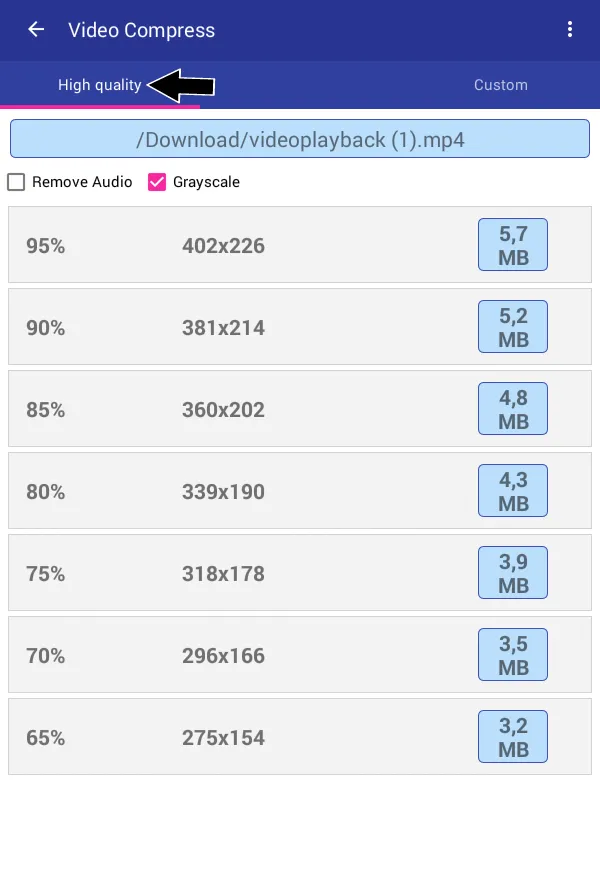Switch to the Custom tab
Screen dimensions: 600x895
(501, 85)
